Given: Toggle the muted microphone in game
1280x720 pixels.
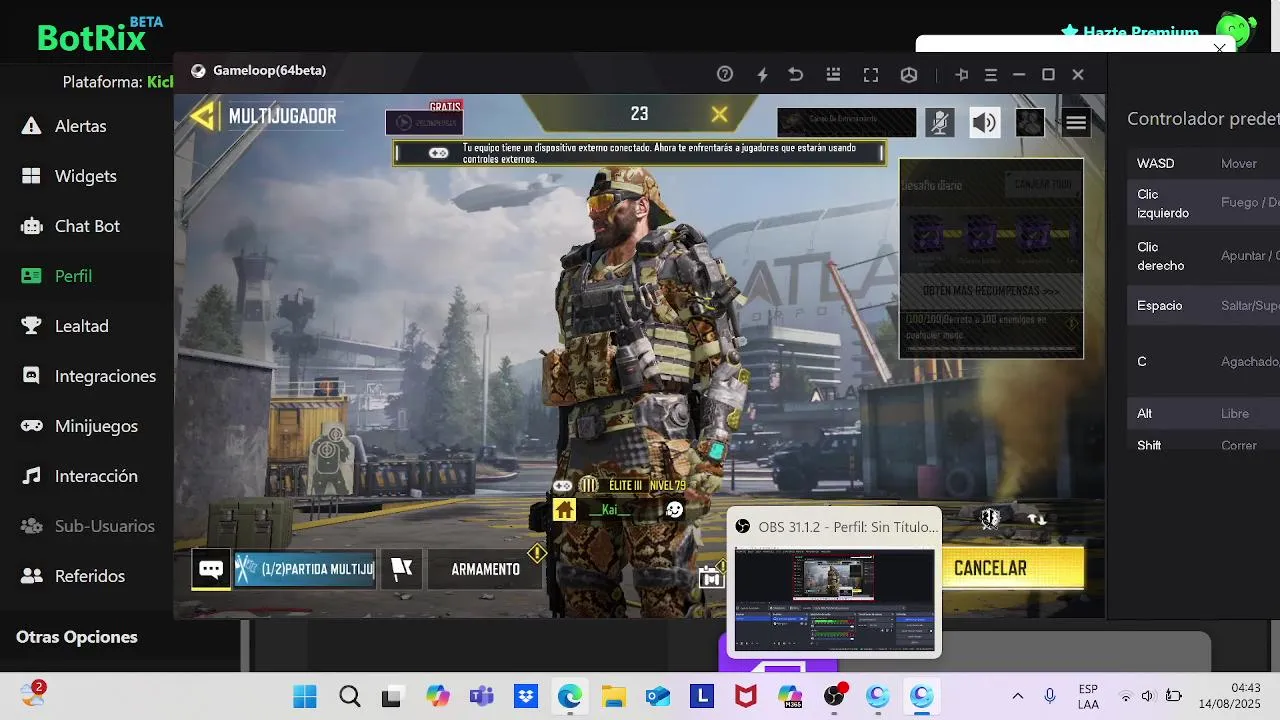Looking at the screenshot, I should coord(939,122).
